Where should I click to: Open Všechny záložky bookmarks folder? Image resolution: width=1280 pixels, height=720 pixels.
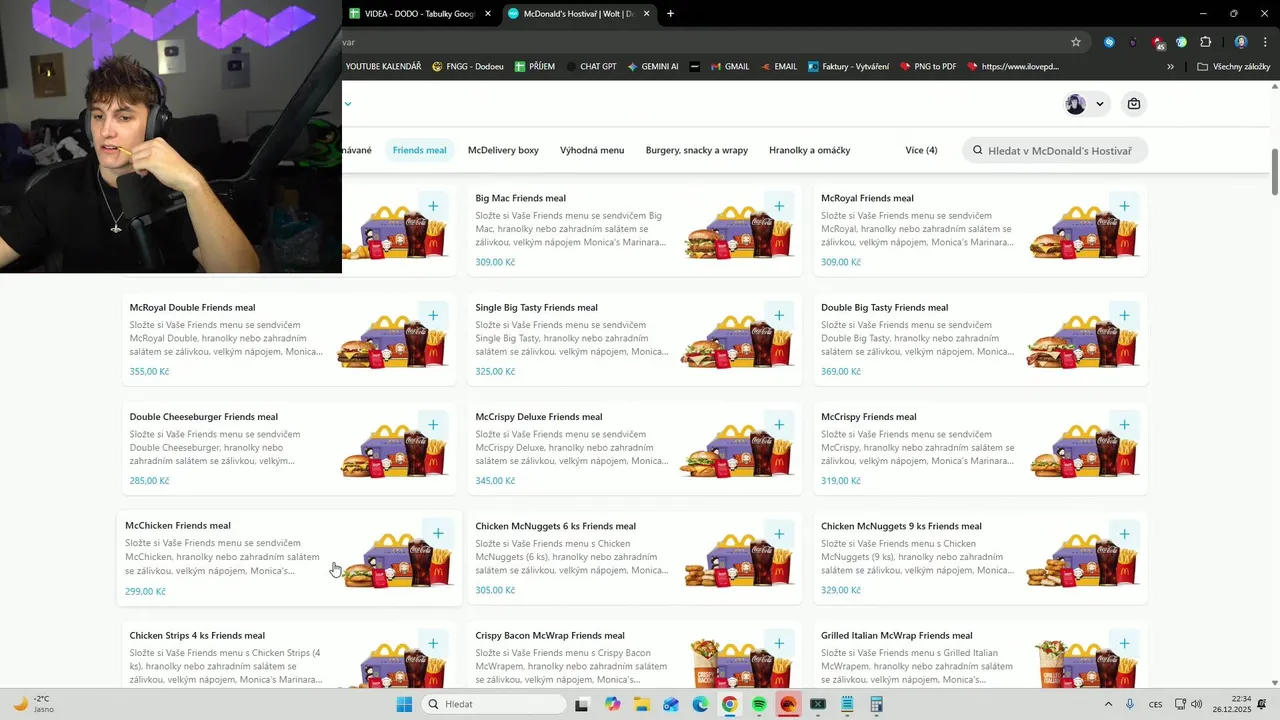pos(1233,67)
